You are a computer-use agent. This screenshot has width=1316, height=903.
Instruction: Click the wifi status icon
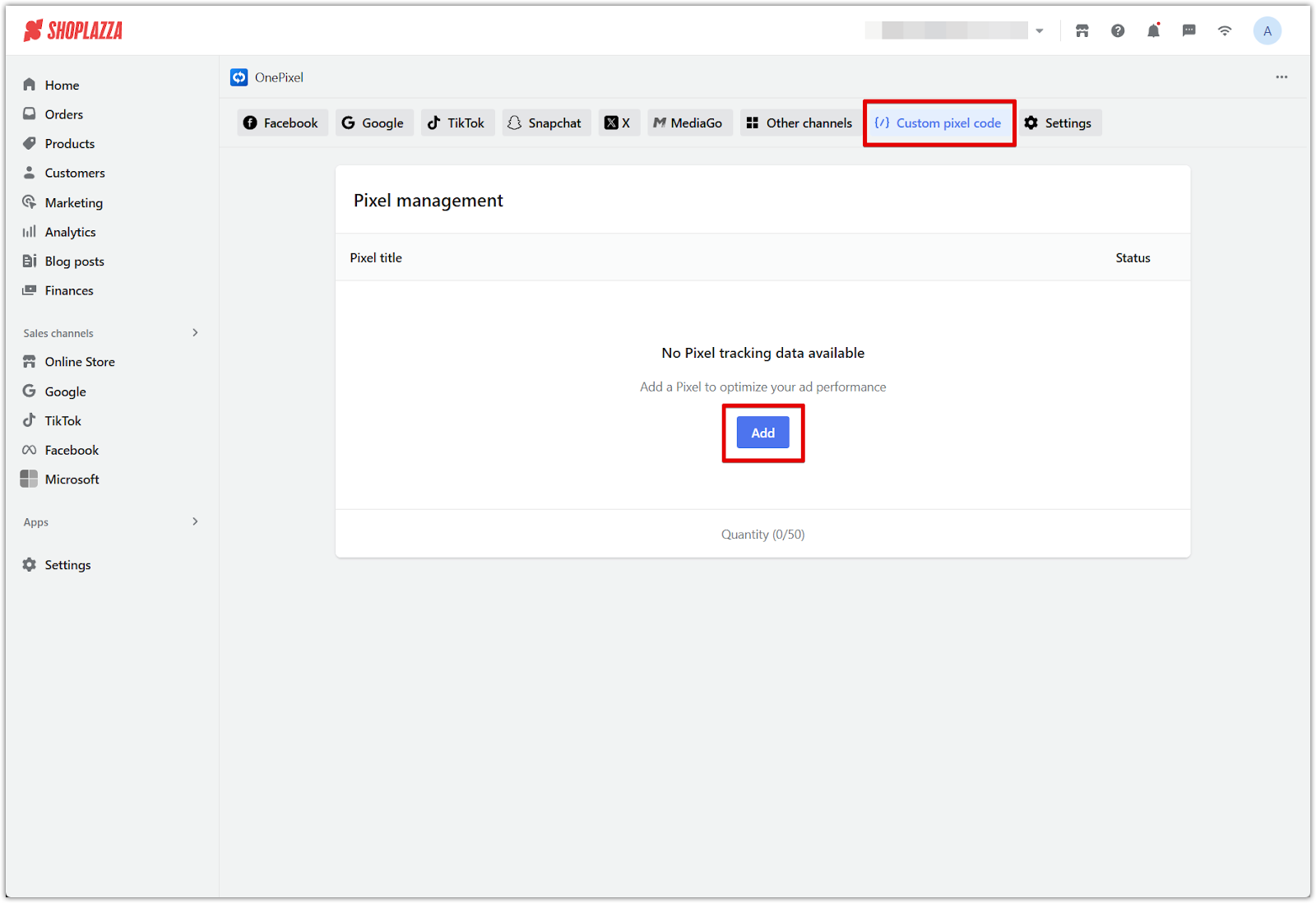(x=1225, y=30)
